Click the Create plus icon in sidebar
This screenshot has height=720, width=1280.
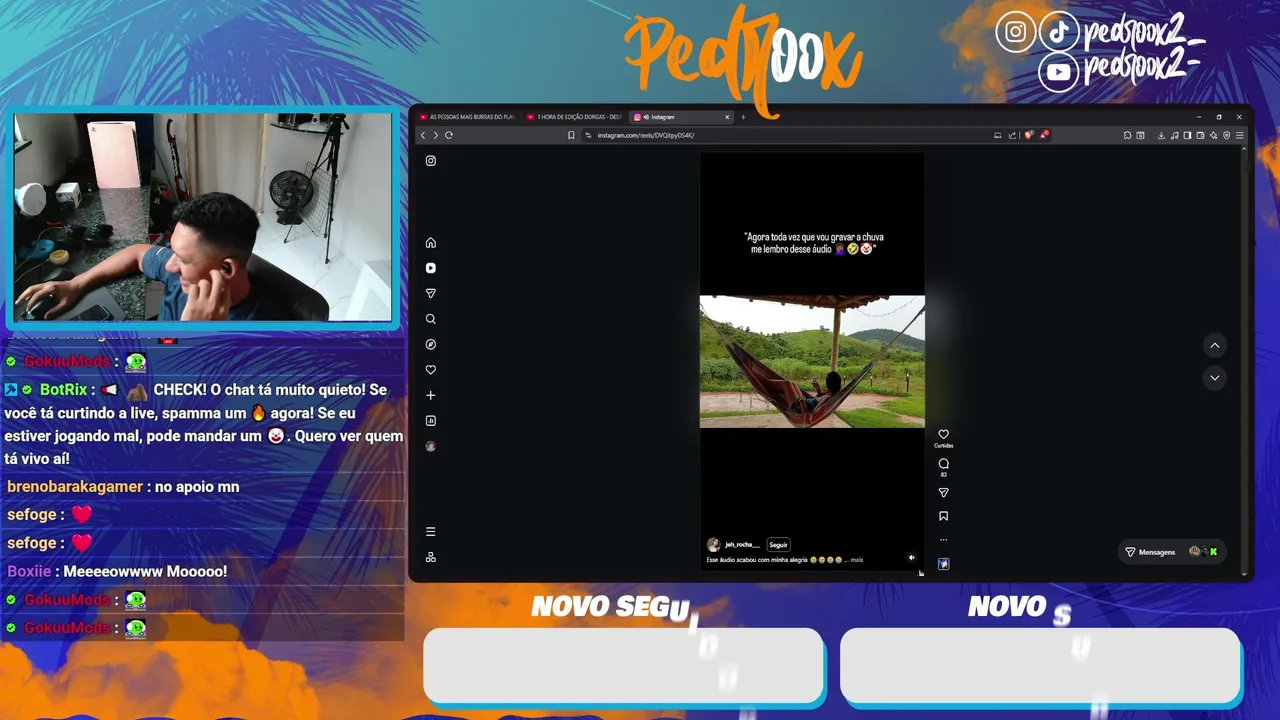pyautogui.click(x=431, y=395)
